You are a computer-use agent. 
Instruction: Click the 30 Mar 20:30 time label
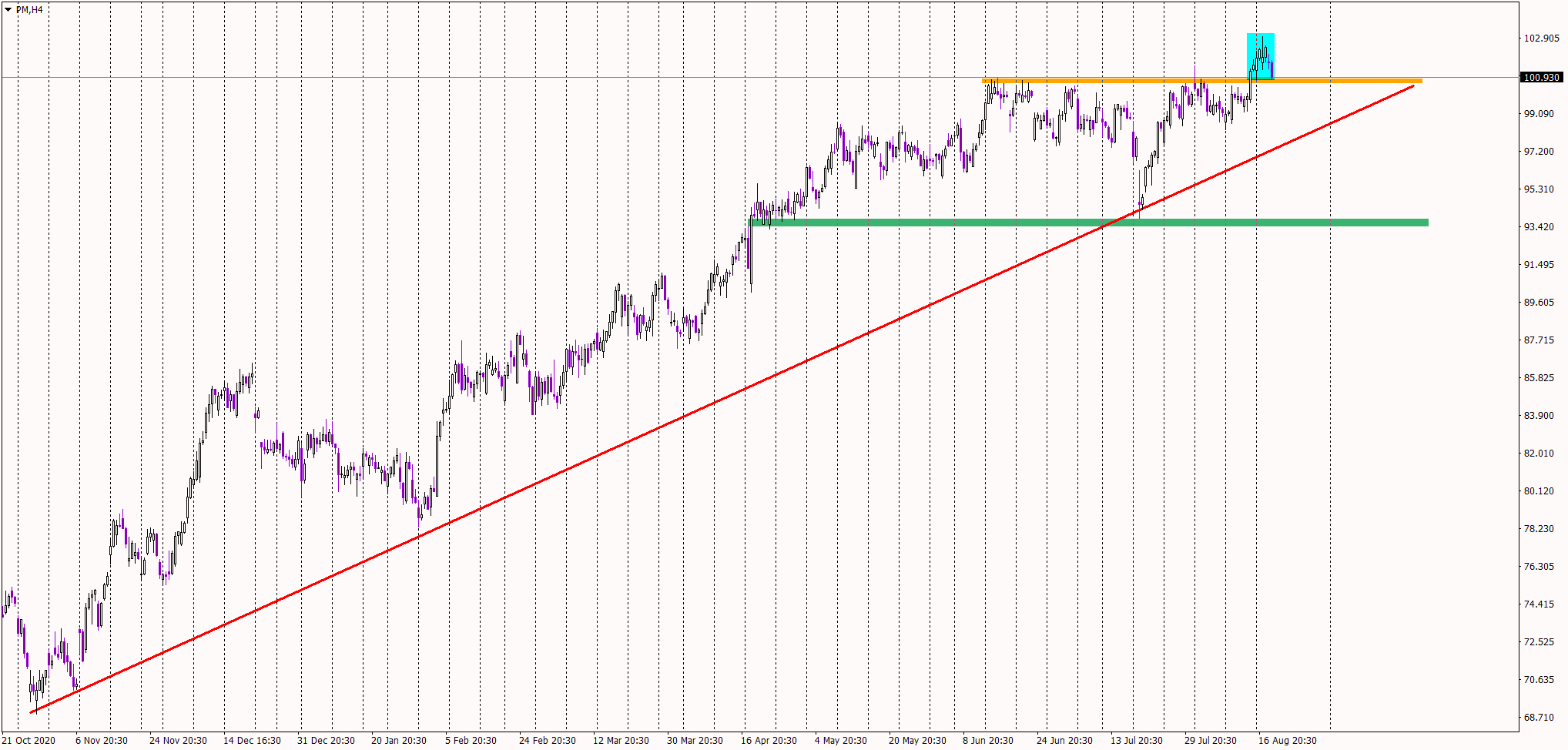click(x=695, y=741)
